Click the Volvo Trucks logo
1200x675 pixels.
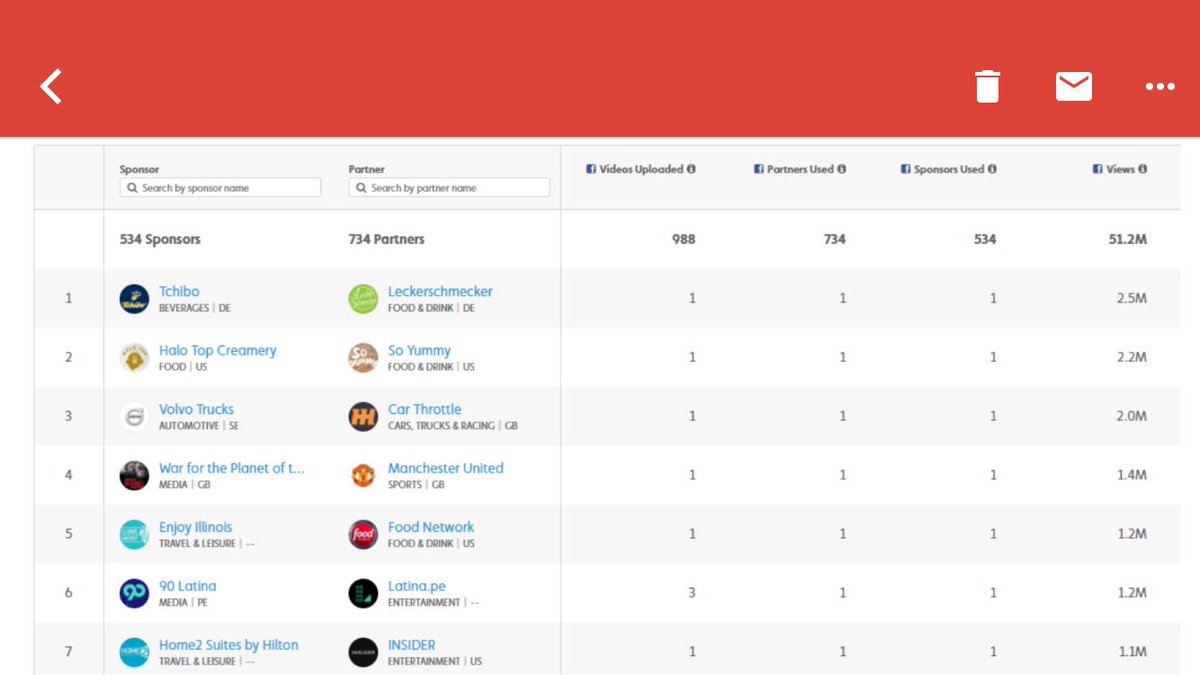click(x=134, y=416)
